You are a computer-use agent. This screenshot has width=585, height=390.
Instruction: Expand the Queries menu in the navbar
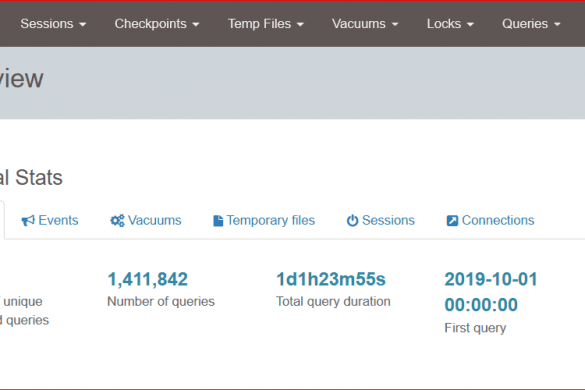click(x=531, y=24)
